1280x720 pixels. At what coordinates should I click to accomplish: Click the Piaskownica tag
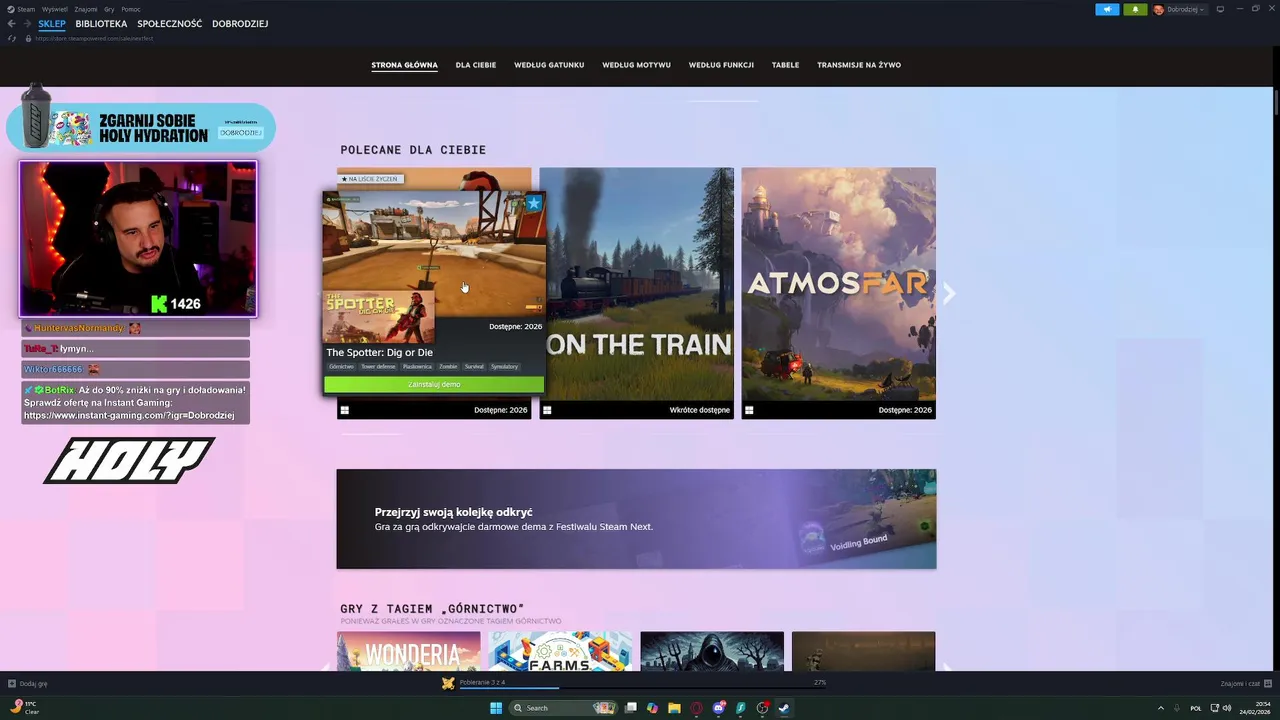point(417,367)
